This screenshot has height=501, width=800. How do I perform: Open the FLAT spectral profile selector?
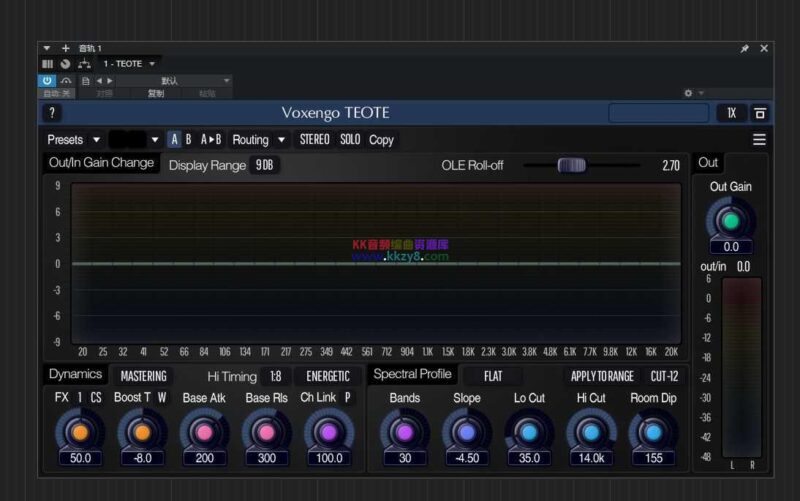[493, 377]
